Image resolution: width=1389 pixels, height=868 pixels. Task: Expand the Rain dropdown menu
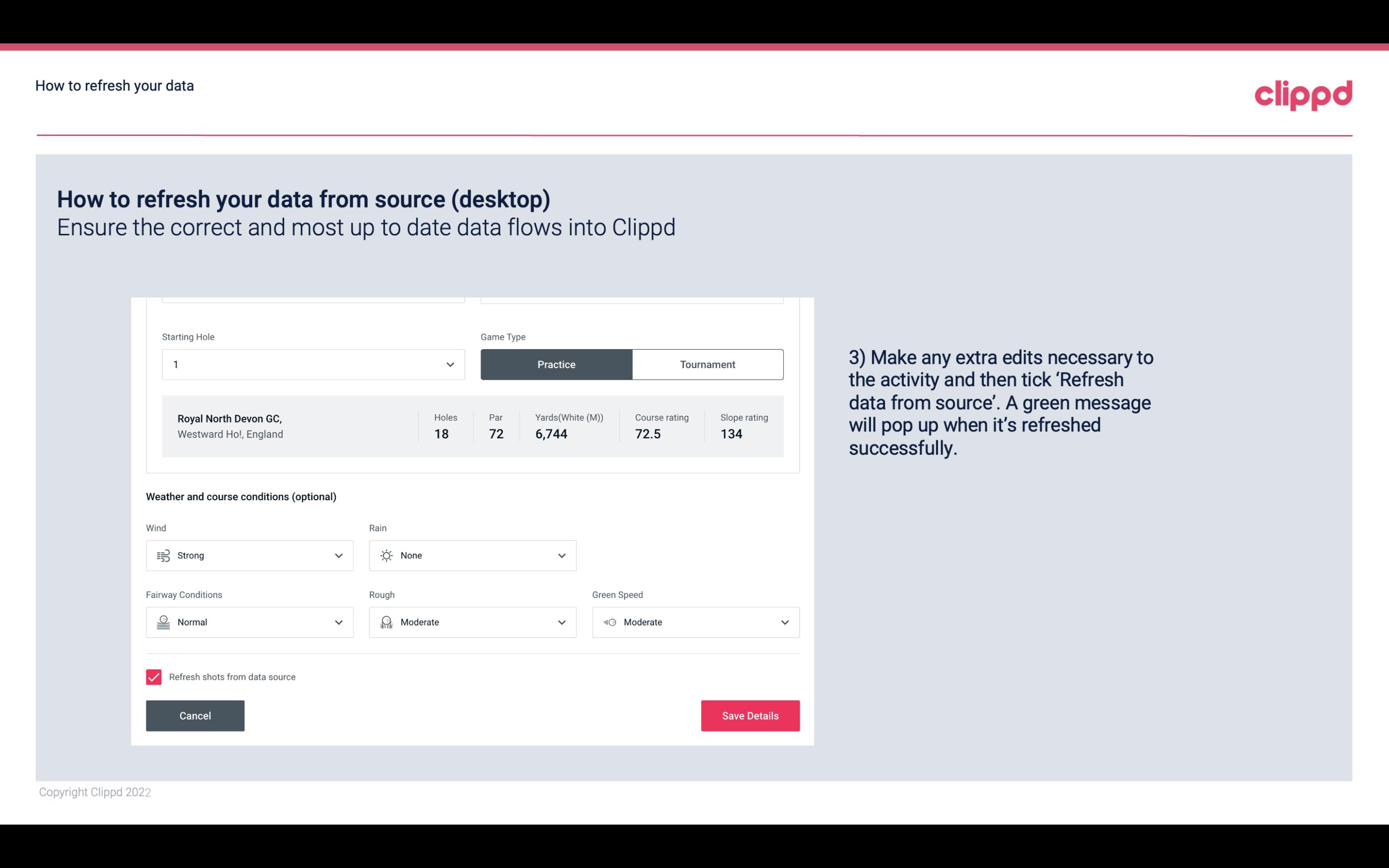tap(473, 555)
